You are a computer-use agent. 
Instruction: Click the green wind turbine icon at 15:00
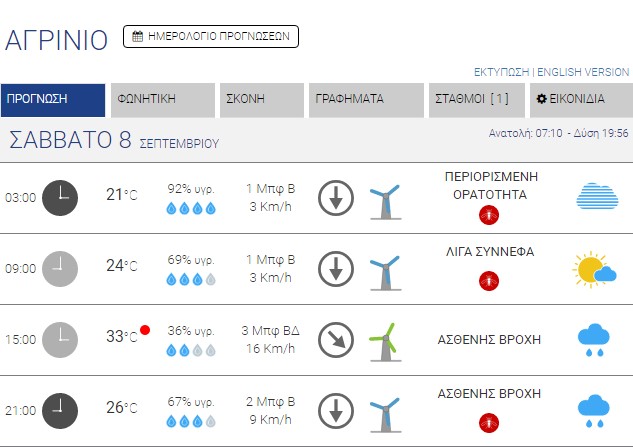pyautogui.click(x=383, y=340)
